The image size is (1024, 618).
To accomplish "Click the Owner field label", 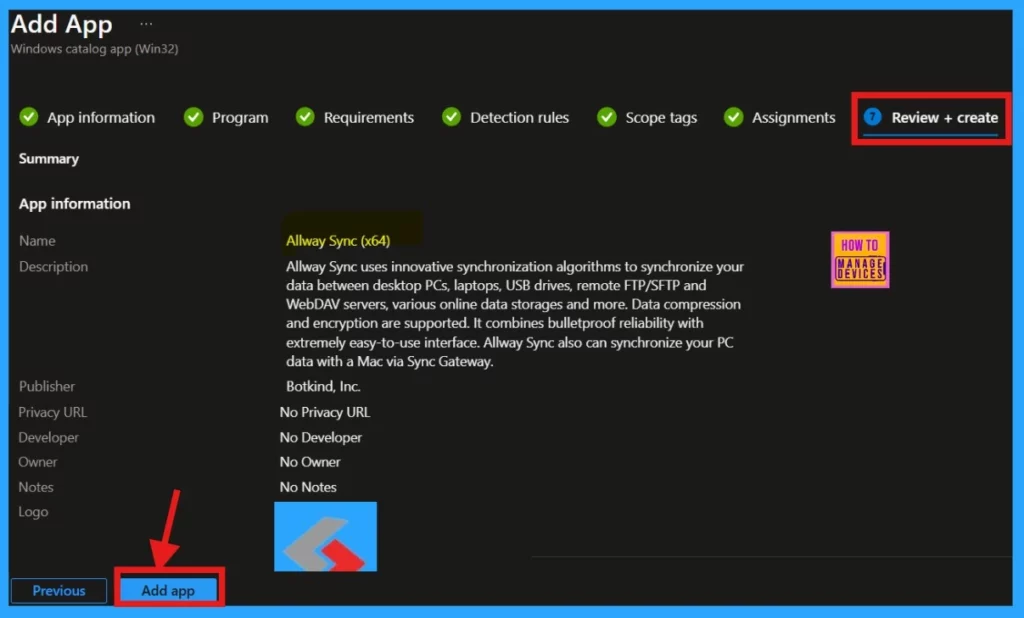I will [37, 462].
